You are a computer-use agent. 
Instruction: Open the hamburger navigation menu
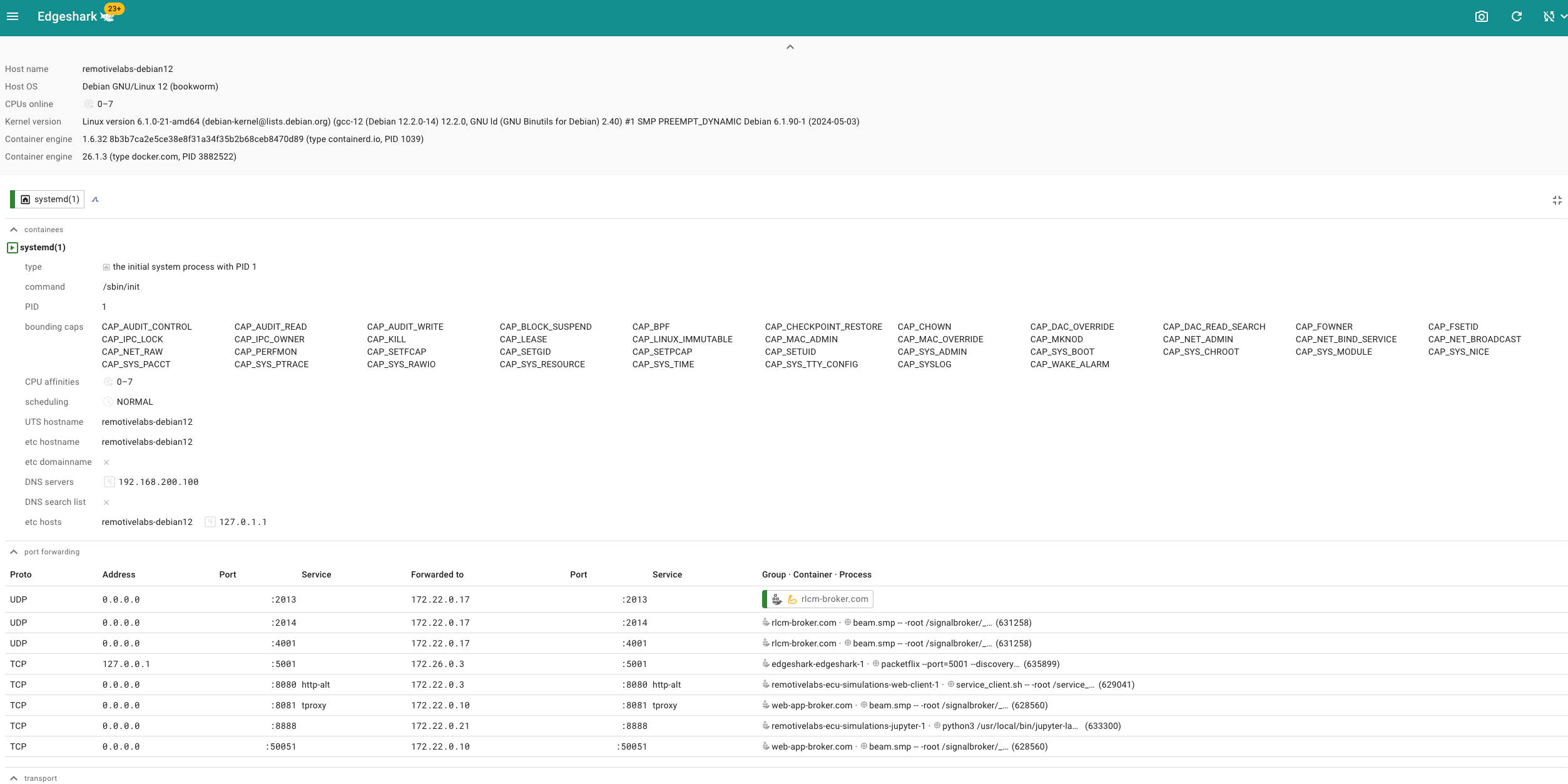13,16
